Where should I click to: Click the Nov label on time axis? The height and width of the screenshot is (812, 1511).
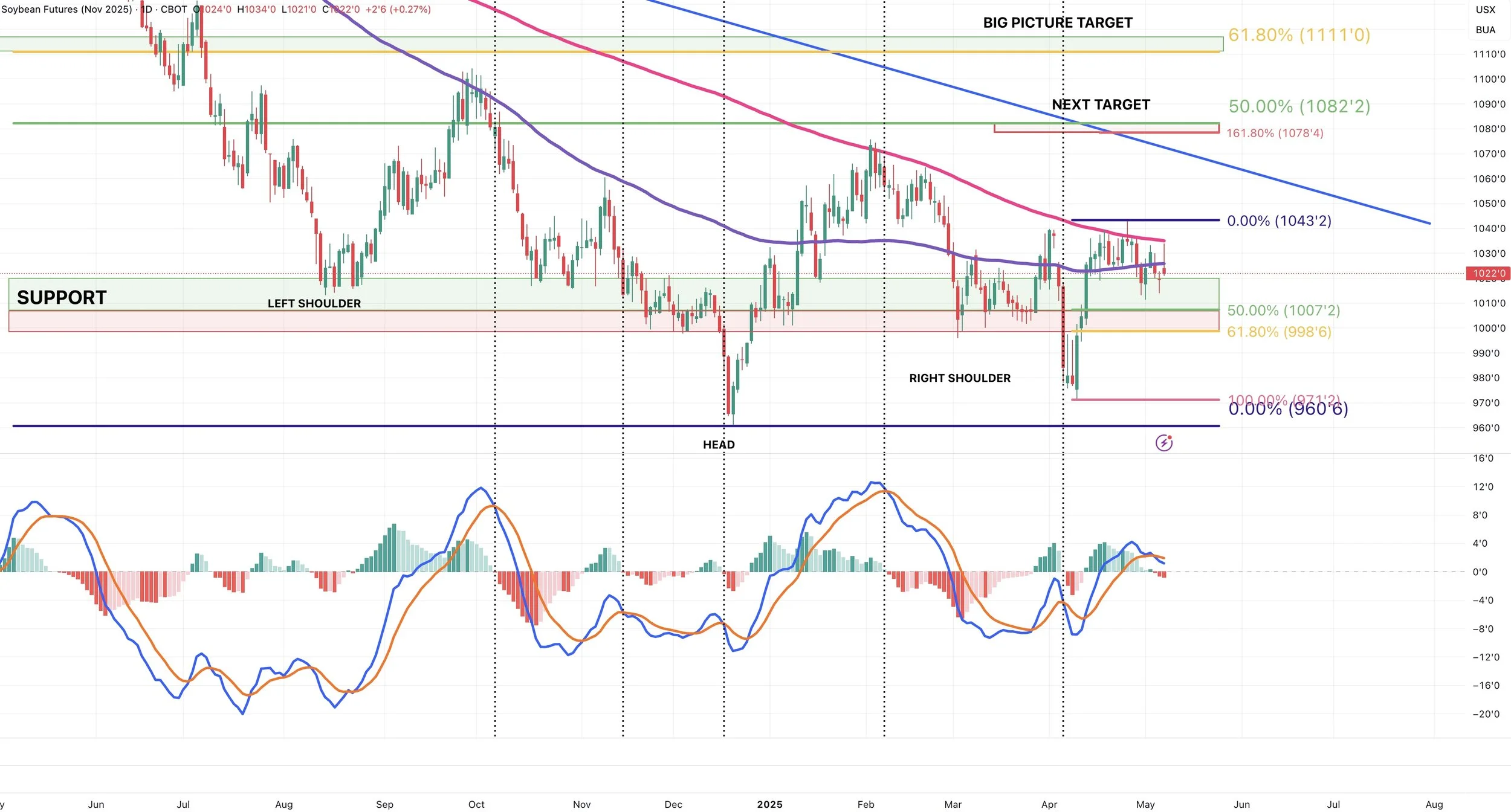[x=581, y=804]
